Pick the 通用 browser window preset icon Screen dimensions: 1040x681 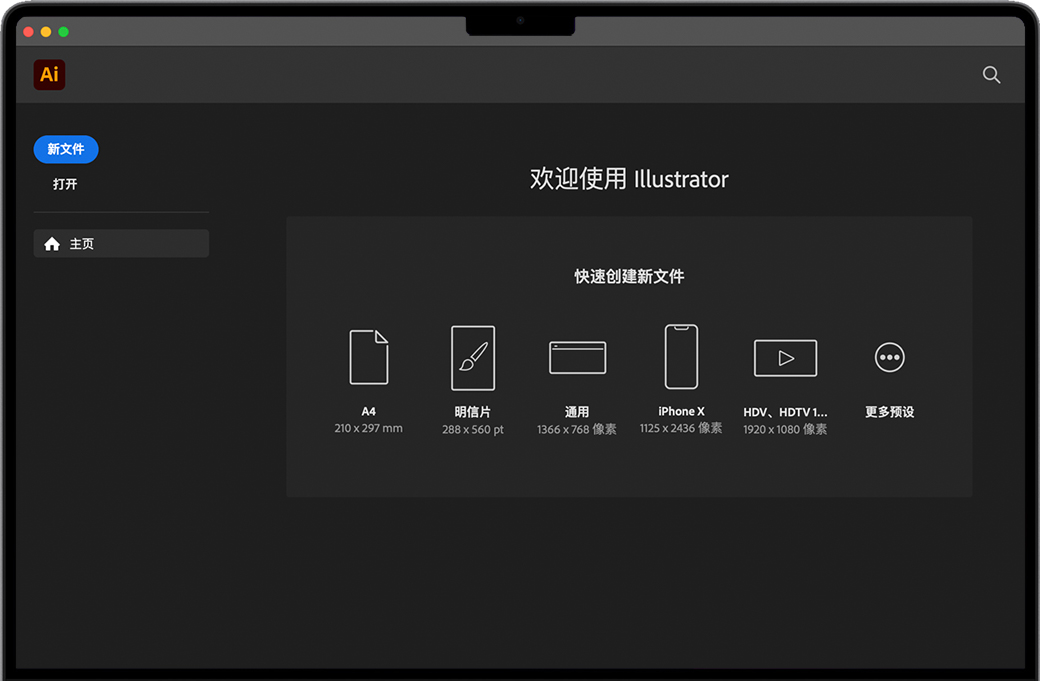click(x=577, y=357)
